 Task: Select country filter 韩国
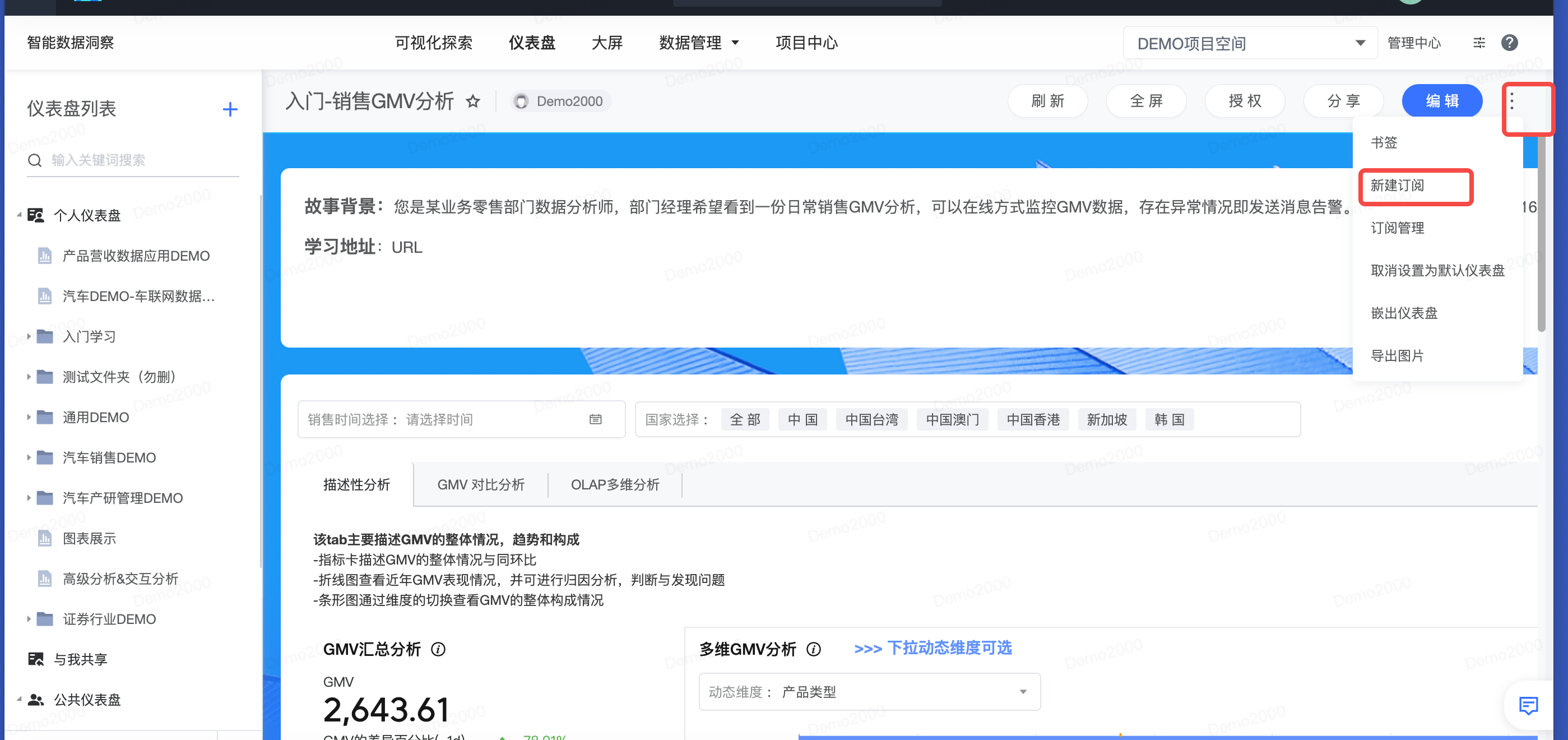click(x=1170, y=419)
